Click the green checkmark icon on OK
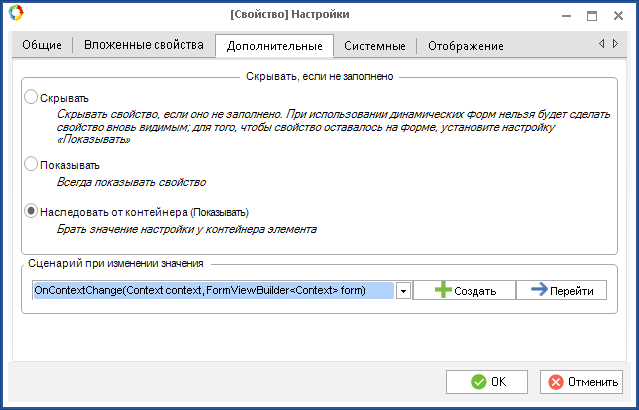This screenshot has width=639, height=410. (478, 382)
